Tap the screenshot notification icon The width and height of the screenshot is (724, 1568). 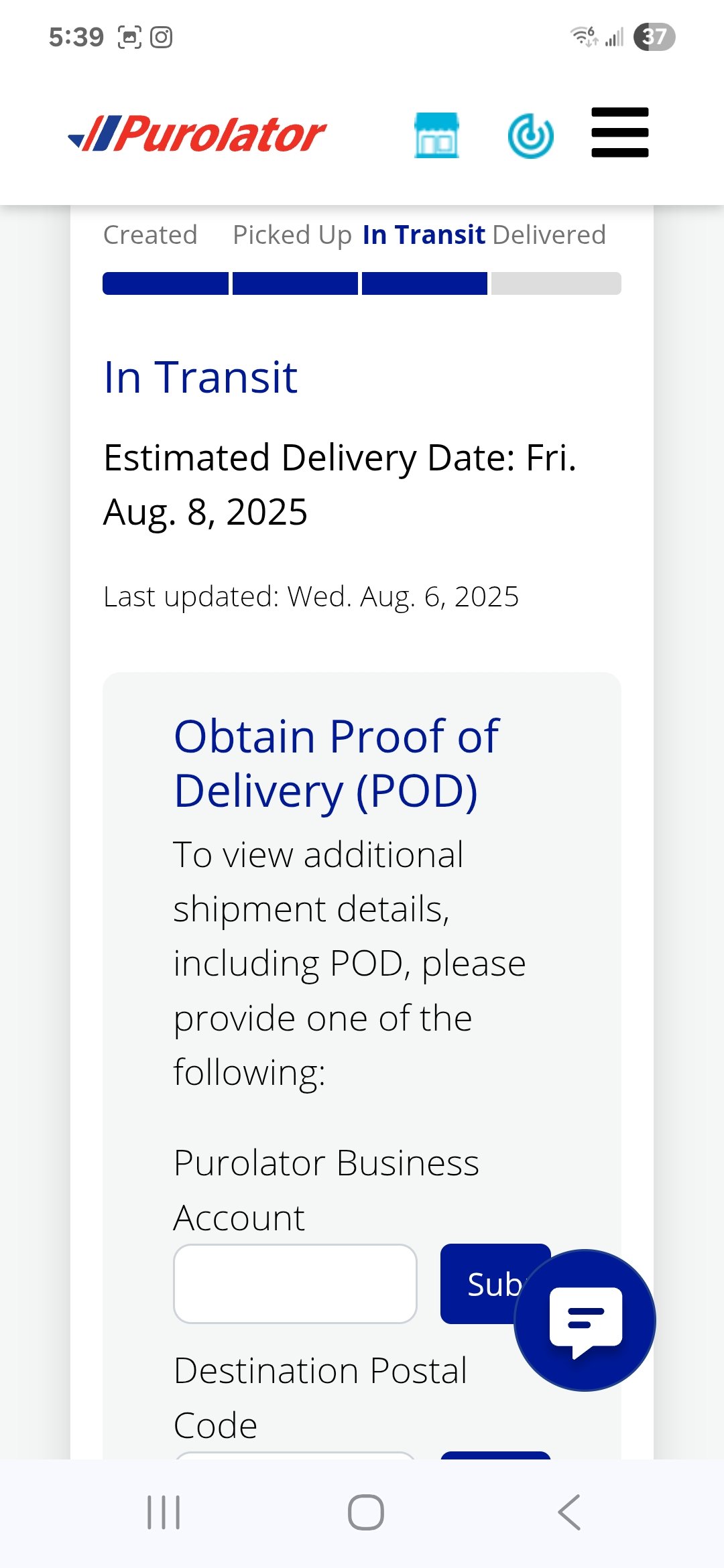pyautogui.click(x=129, y=37)
